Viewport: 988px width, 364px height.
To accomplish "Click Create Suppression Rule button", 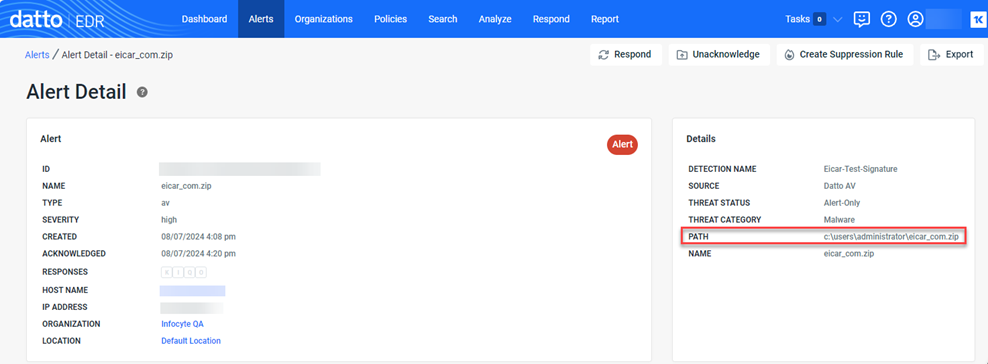I will coord(845,55).
